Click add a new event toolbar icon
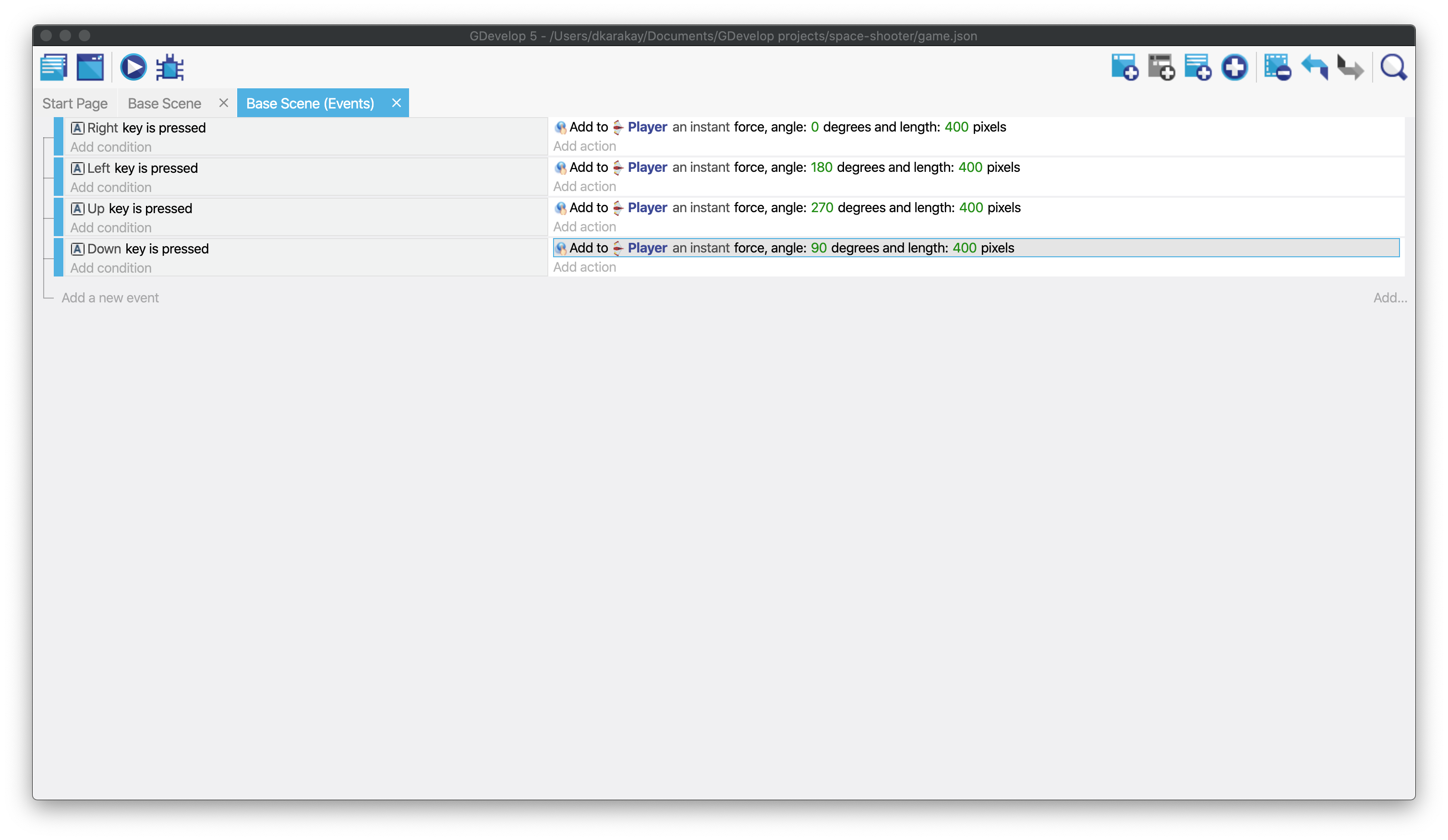This screenshot has width=1448, height=840. point(1124,68)
